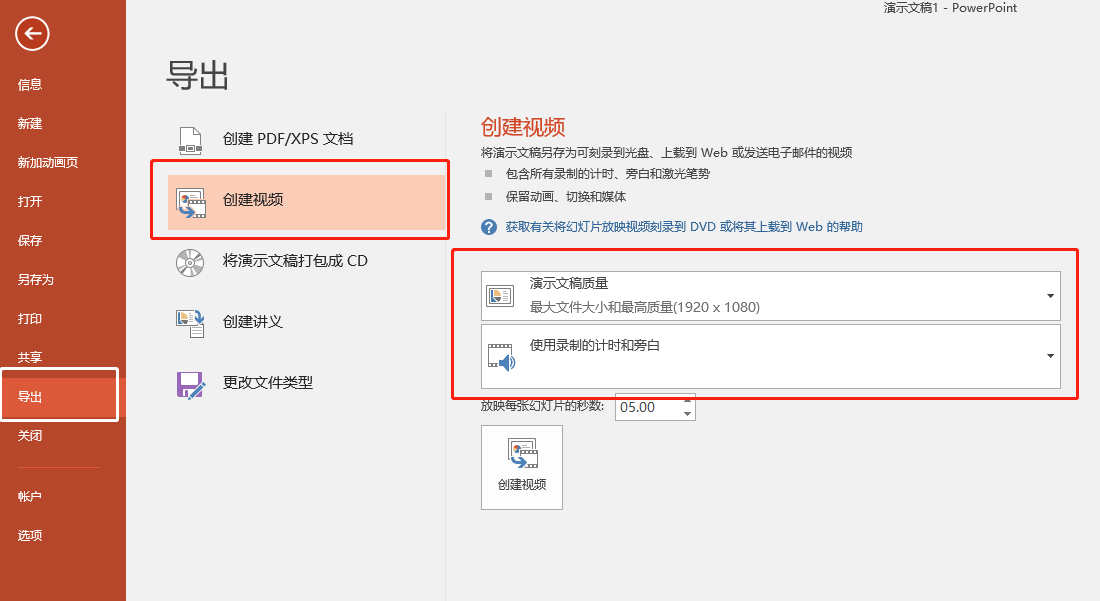Open the 打开 page
Viewport: 1100px width, 601px height.
click(x=30, y=202)
